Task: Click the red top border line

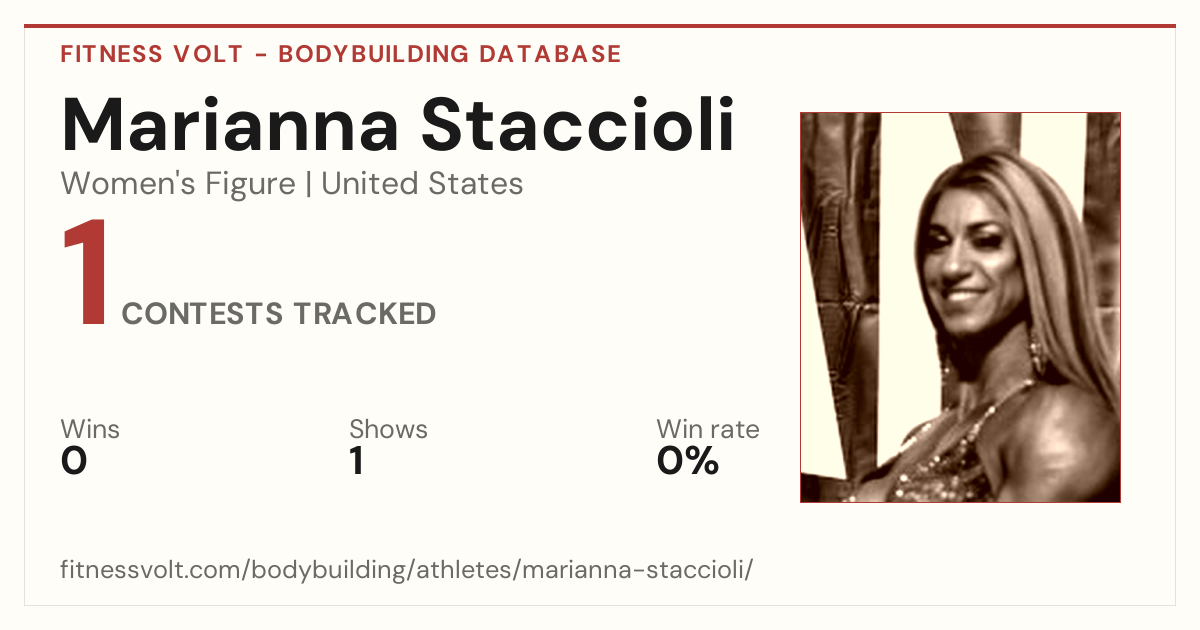Action: [x=600, y=26]
